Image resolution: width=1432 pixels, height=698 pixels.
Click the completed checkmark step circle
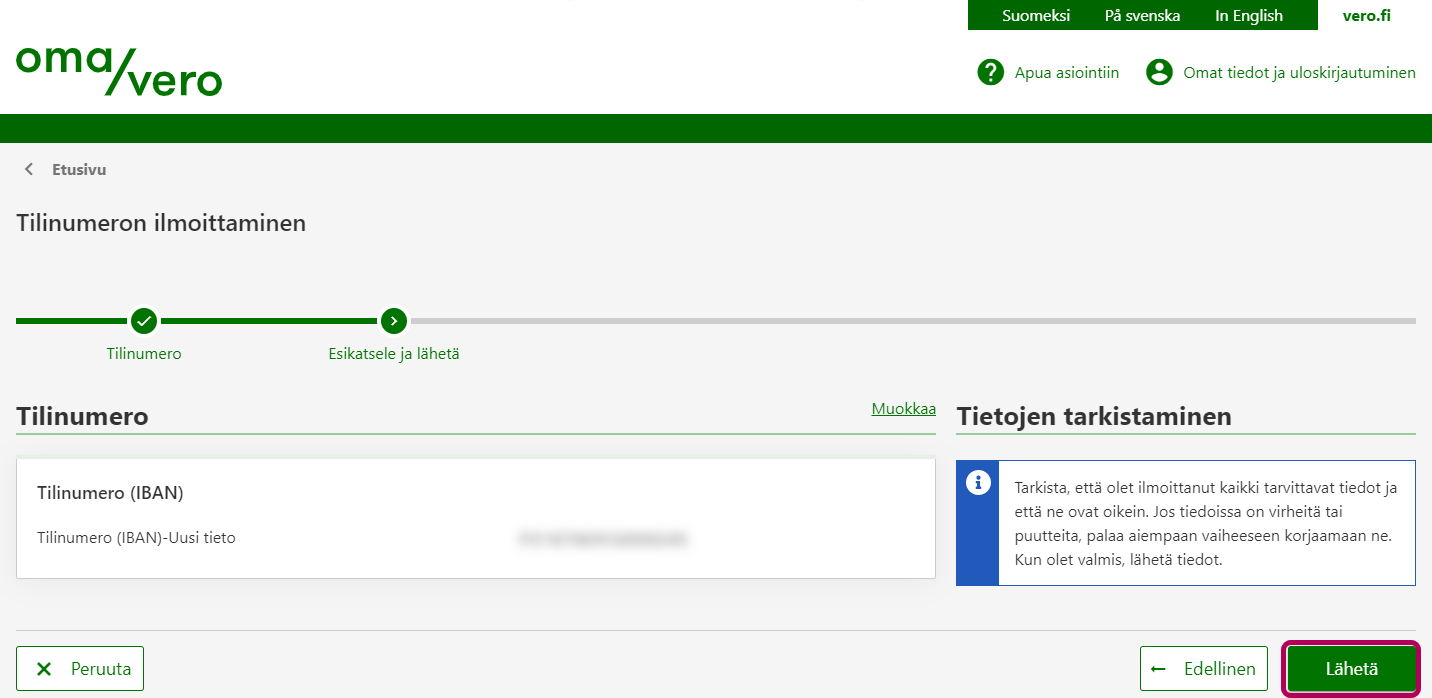[x=144, y=321]
